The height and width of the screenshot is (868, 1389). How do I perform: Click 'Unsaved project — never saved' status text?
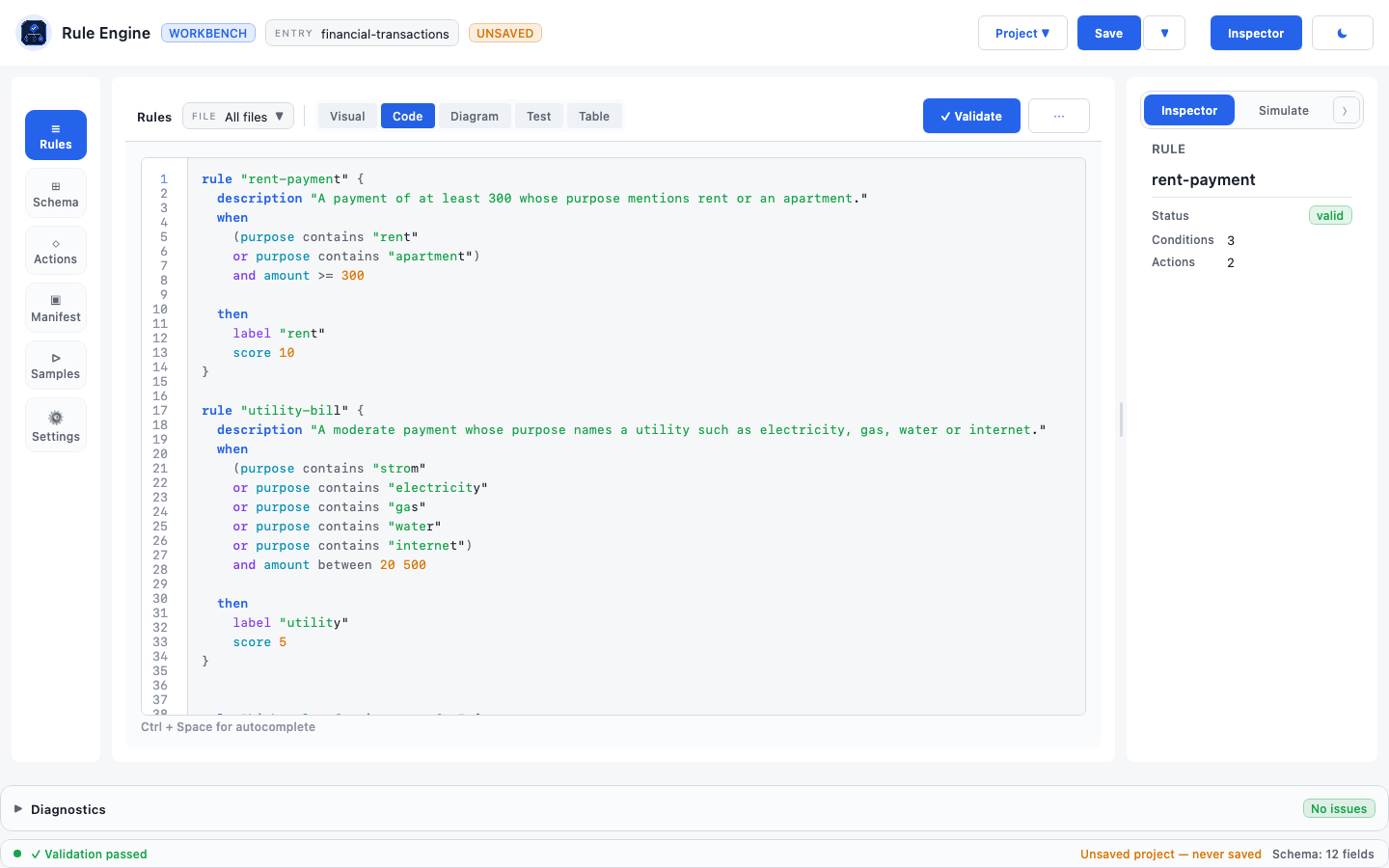pos(1171,854)
